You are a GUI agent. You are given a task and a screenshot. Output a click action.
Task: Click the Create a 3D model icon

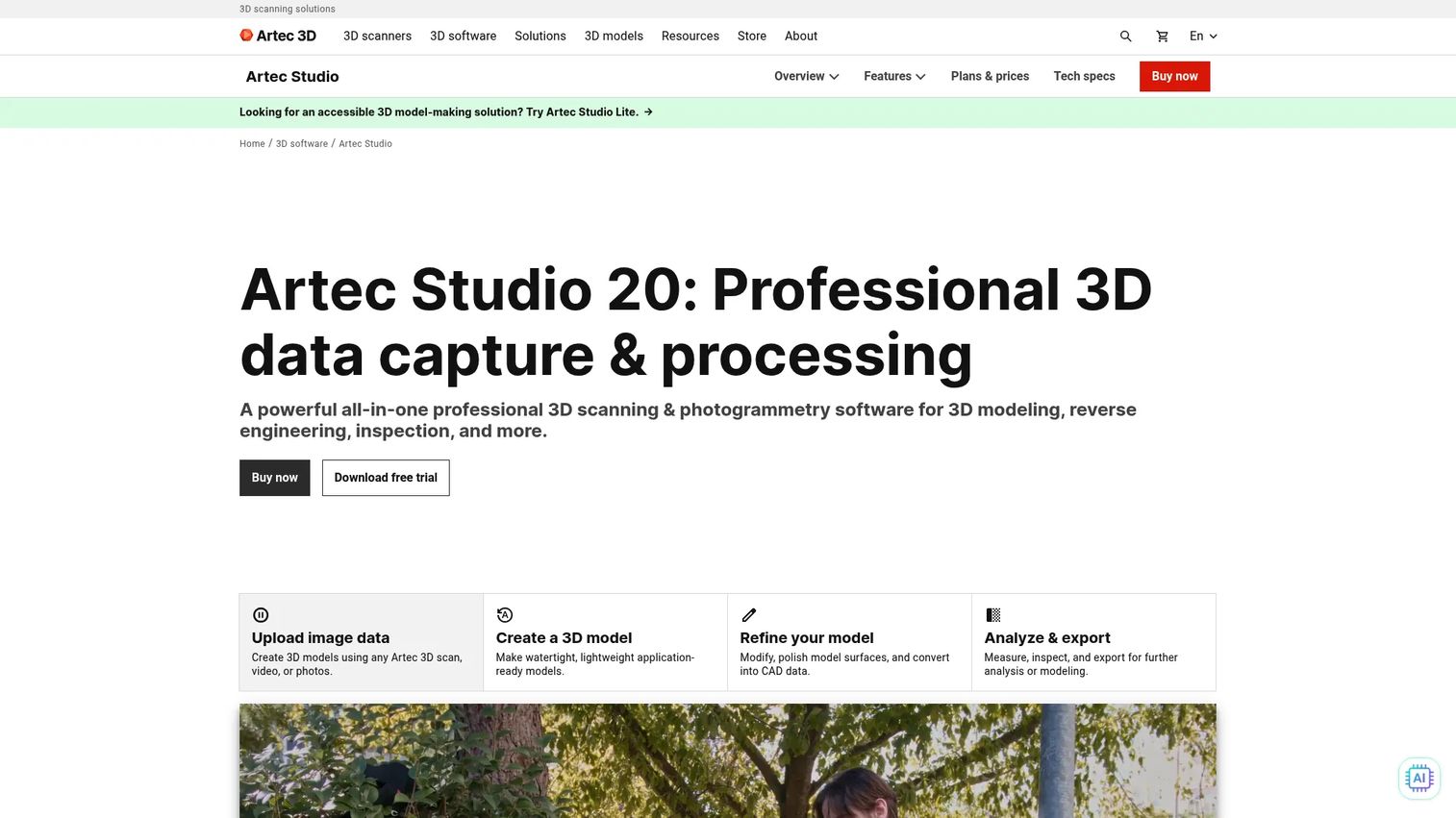tap(505, 615)
